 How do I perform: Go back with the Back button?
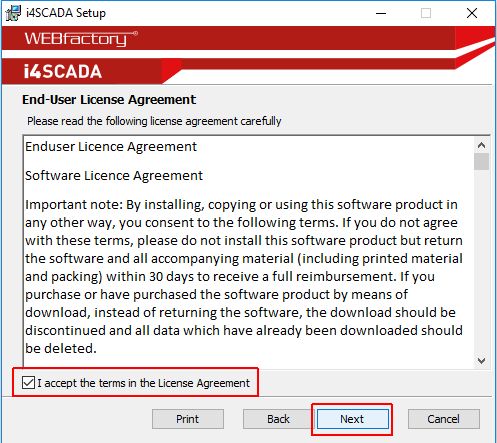278,419
